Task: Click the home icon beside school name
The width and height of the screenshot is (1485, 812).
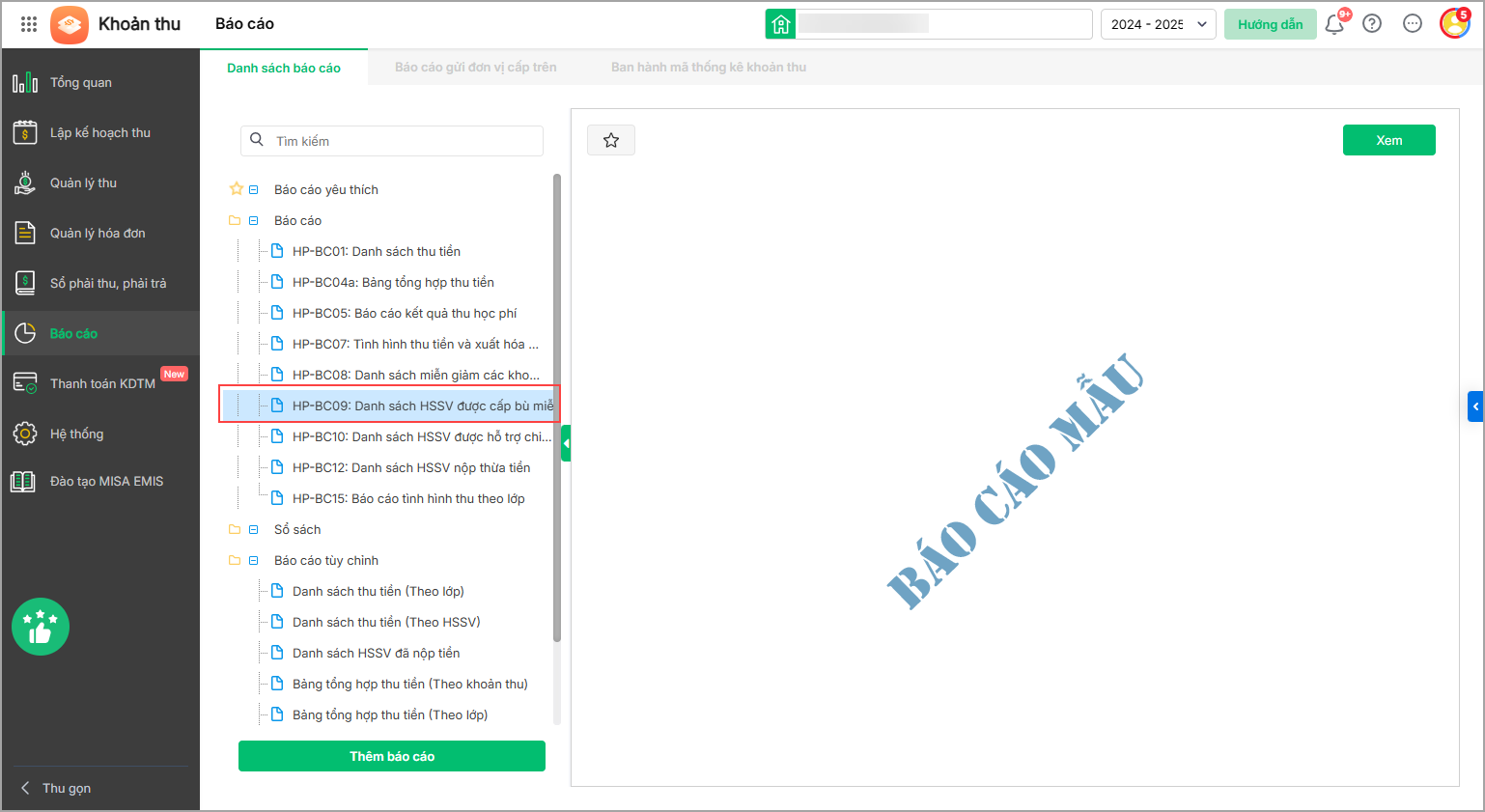Action: tap(781, 24)
